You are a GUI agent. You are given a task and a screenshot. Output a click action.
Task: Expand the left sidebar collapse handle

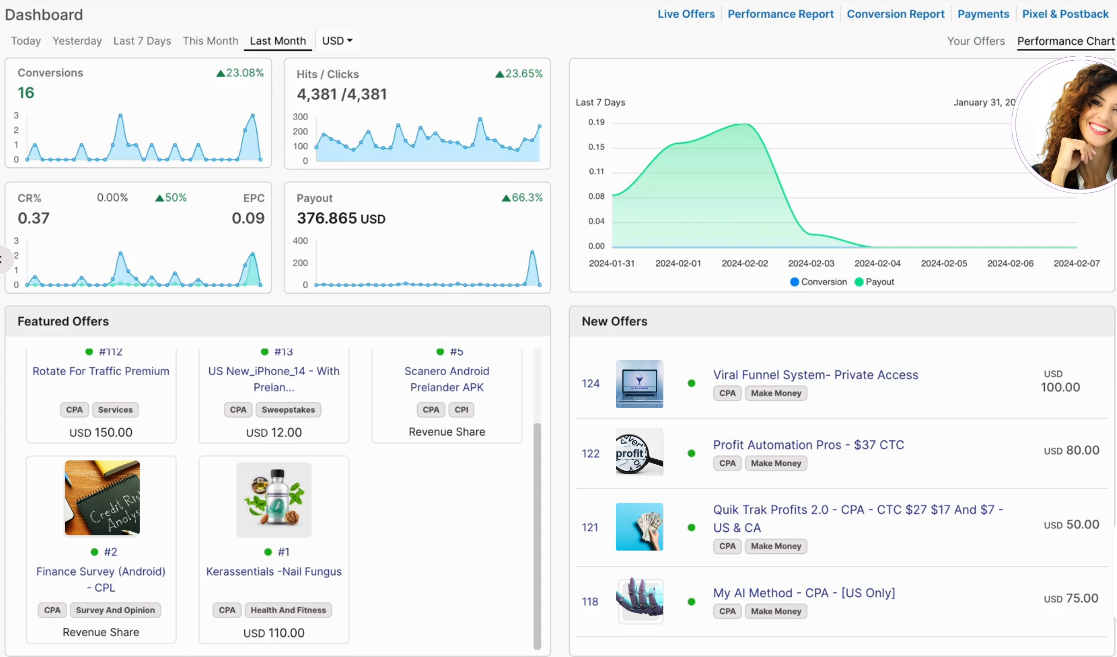click(x=3, y=259)
